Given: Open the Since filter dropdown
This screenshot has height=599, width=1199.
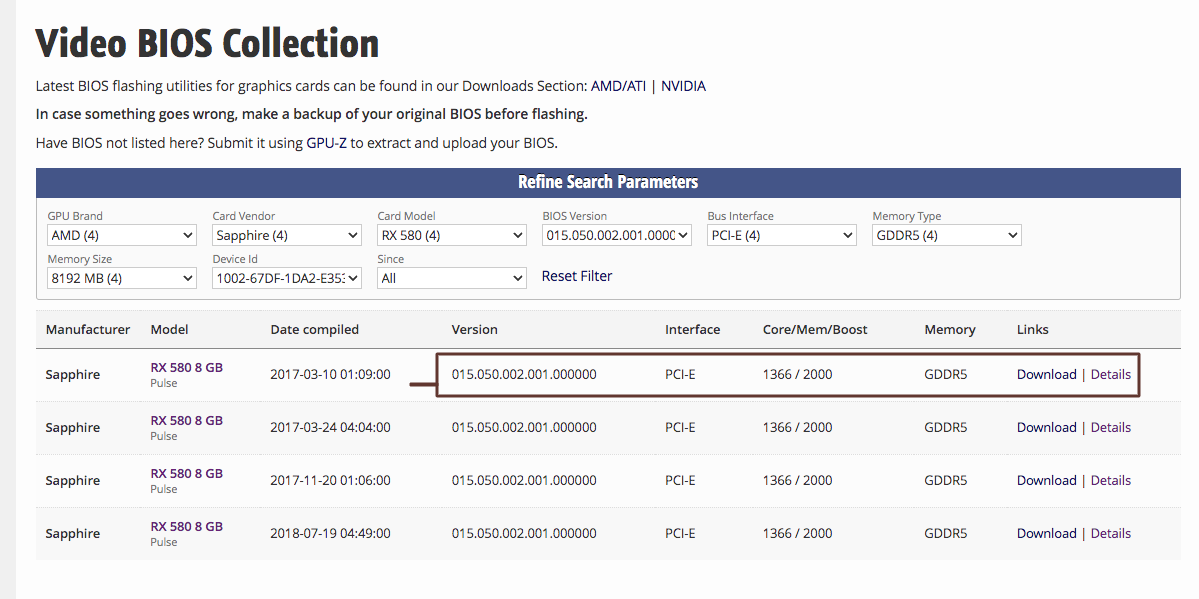Looking at the screenshot, I should [x=451, y=278].
